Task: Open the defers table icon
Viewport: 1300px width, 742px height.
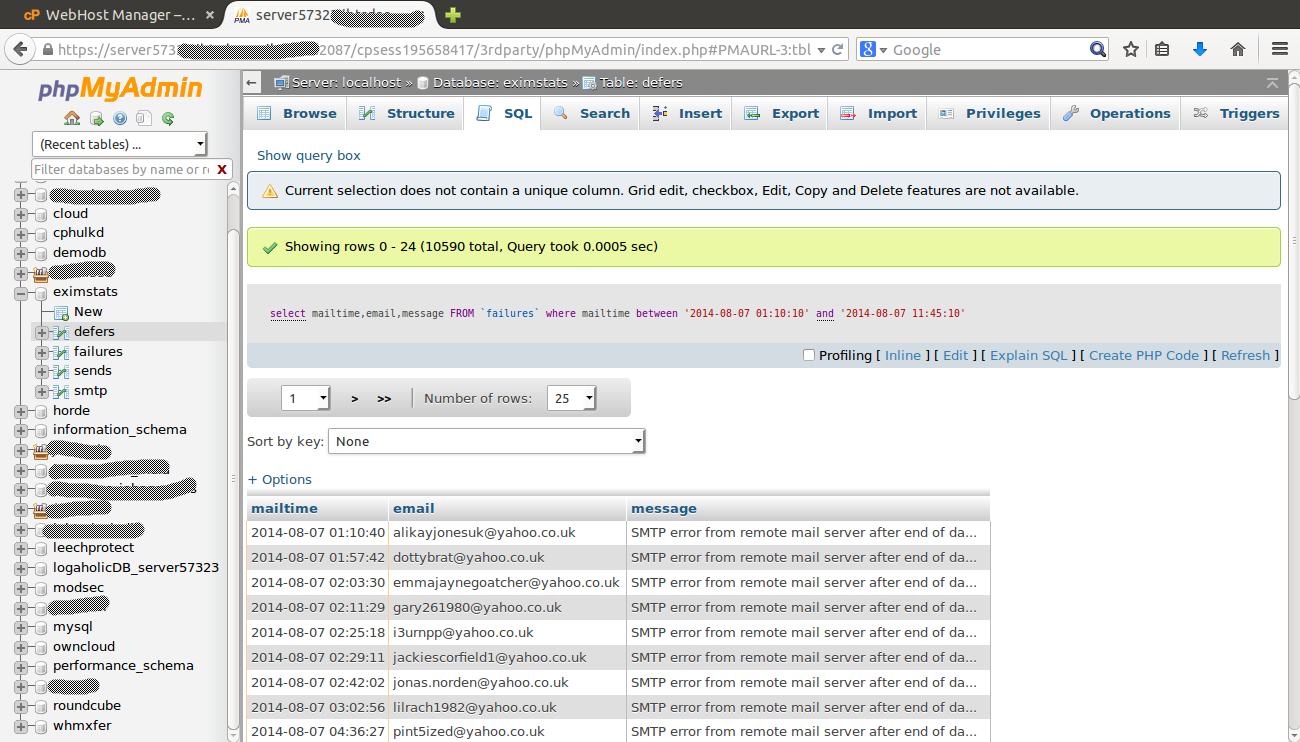Action: [x=61, y=332]
